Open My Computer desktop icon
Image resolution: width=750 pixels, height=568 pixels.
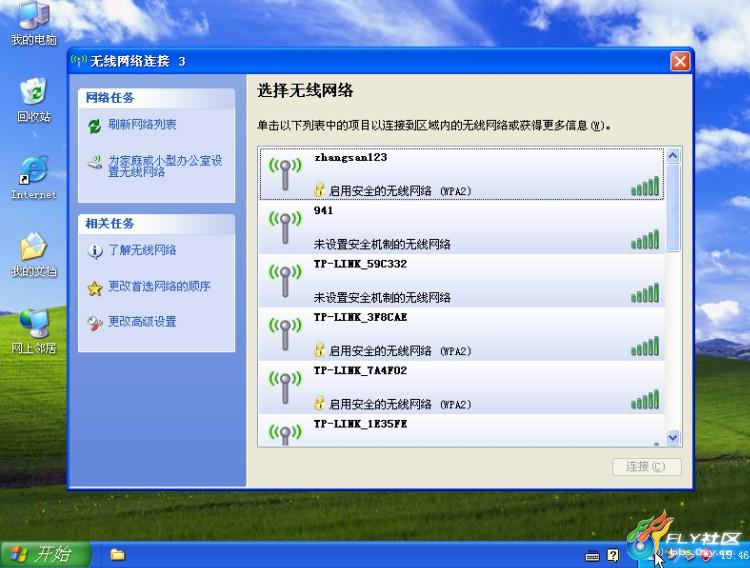pos(33,23)
